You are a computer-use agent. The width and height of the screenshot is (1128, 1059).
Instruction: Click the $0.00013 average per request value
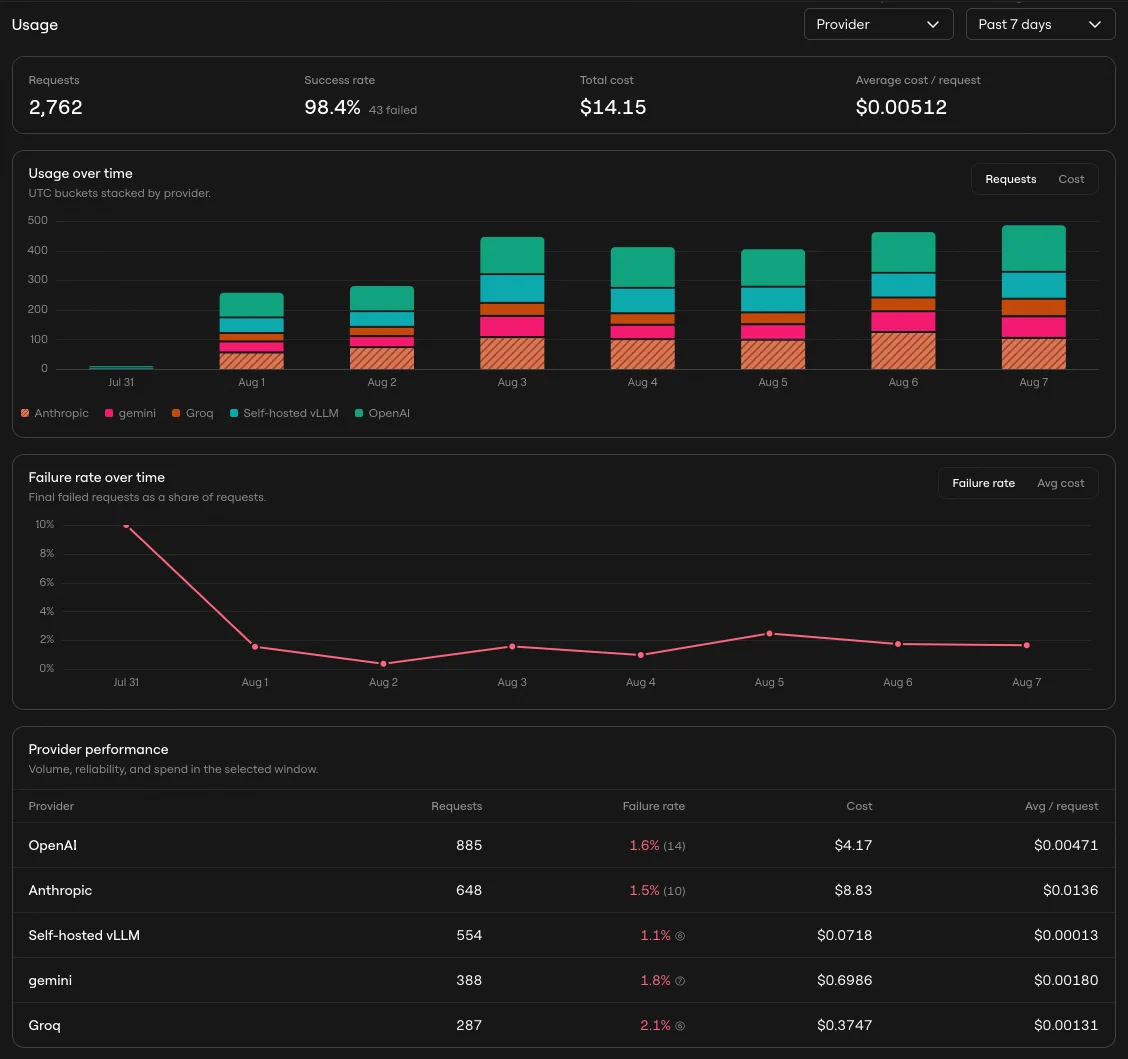(x=1066, y=935)
